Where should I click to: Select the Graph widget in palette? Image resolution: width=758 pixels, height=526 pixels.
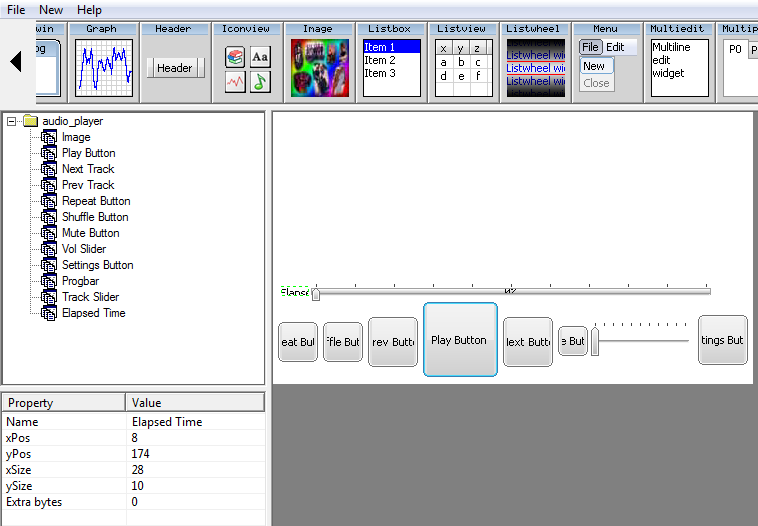(x=103, y=67)
